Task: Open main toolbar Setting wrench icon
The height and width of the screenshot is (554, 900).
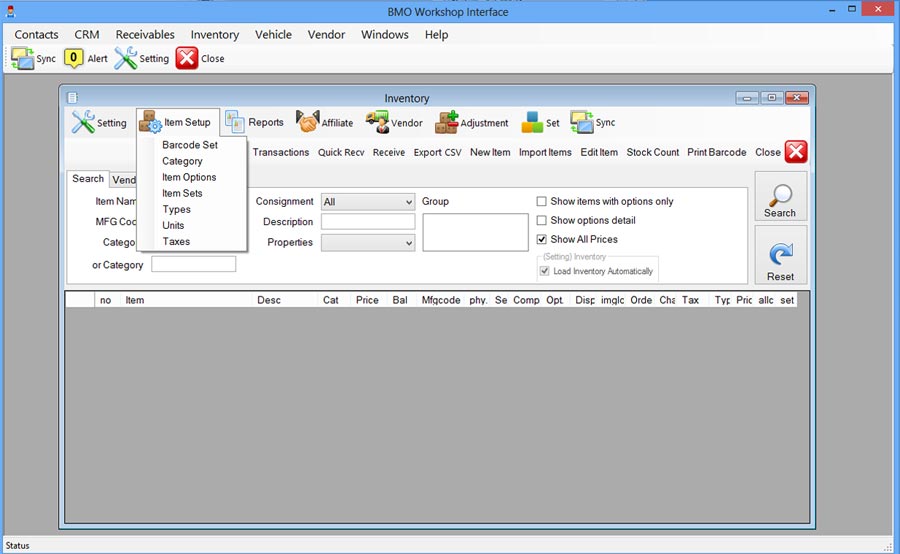Action: point(125,58)
